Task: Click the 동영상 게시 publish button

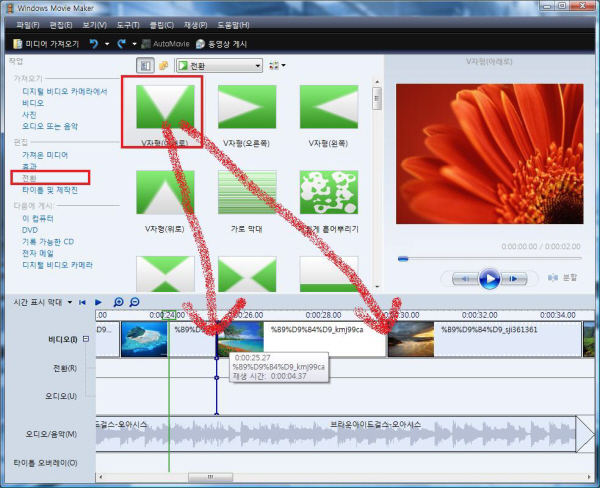Action: [x=221, y=44]
